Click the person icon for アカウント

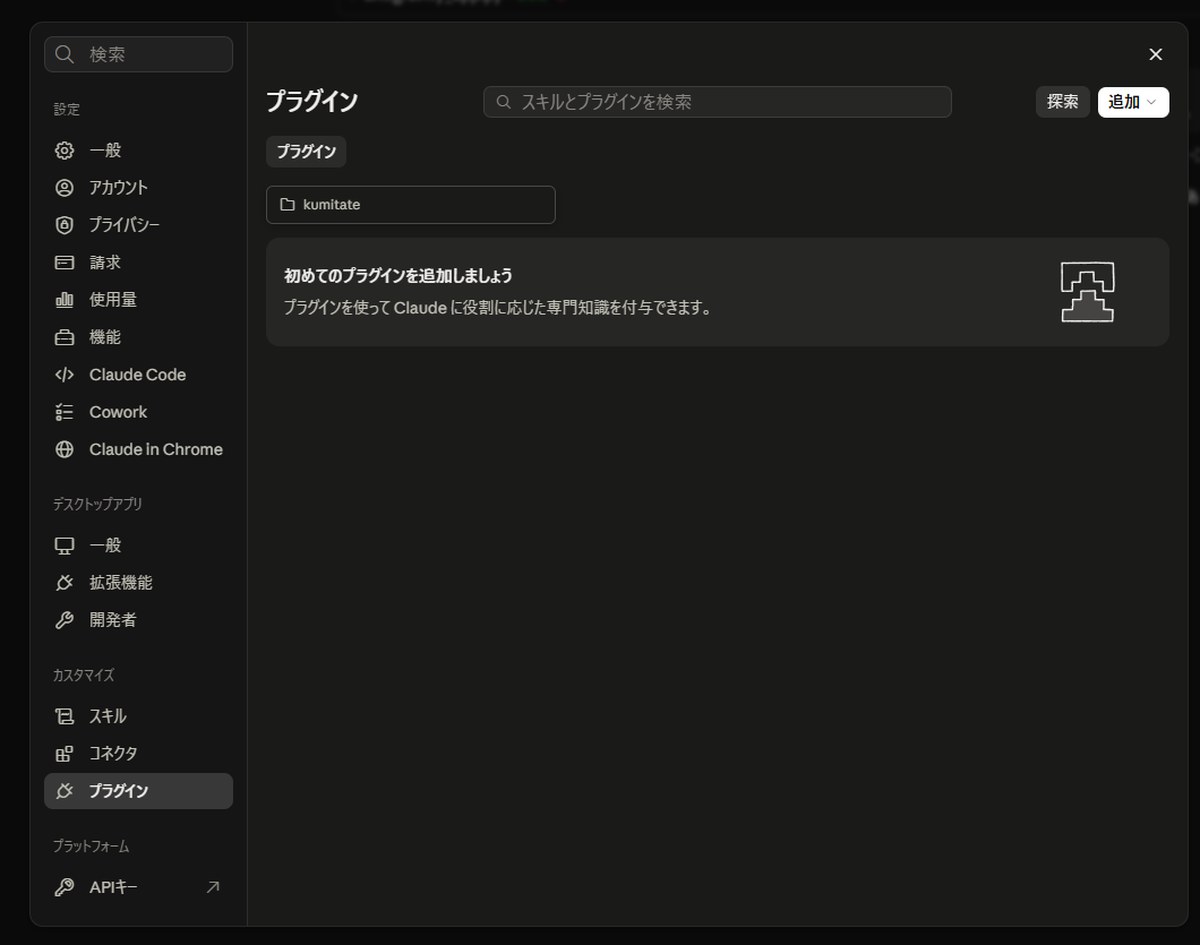[x=64, y=188]
